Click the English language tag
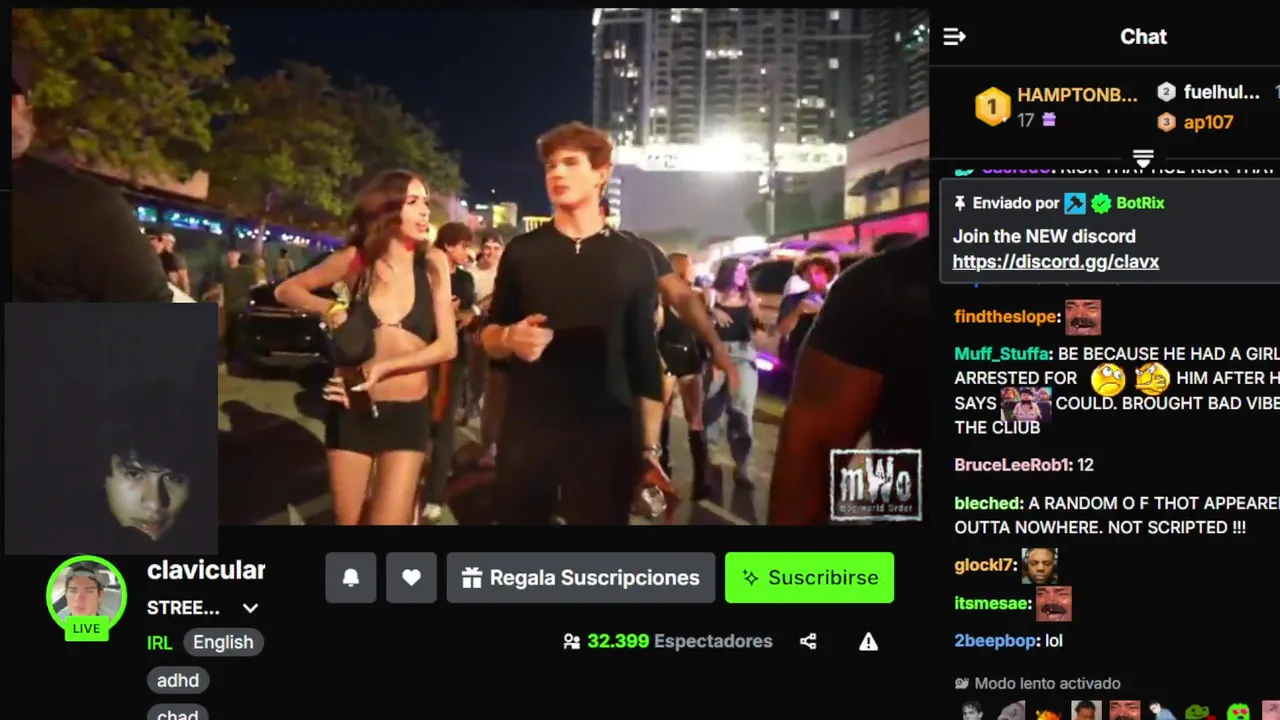 [223, 642]
